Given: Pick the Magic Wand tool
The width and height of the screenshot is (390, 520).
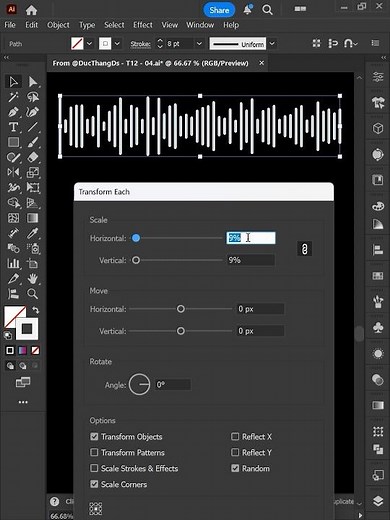Looking at the screenshot, I should coord(13,97).
